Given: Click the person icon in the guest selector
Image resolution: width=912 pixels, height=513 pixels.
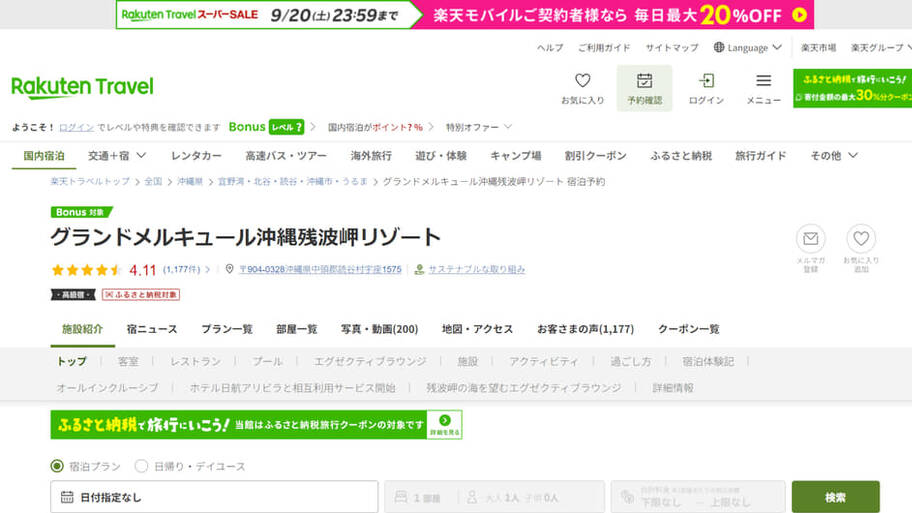Looking at the screenshot, I should 472,497.
